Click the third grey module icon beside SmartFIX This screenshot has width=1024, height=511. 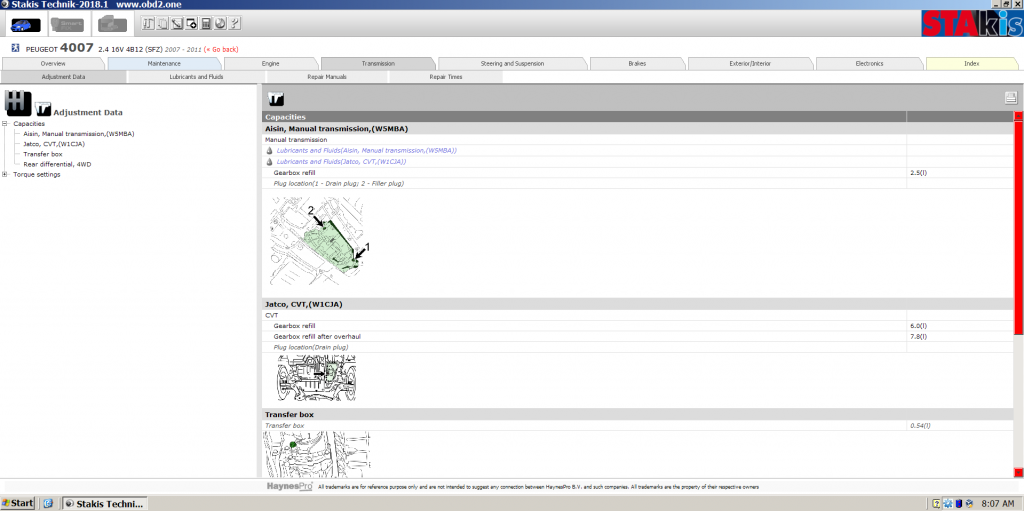[112, 23]
